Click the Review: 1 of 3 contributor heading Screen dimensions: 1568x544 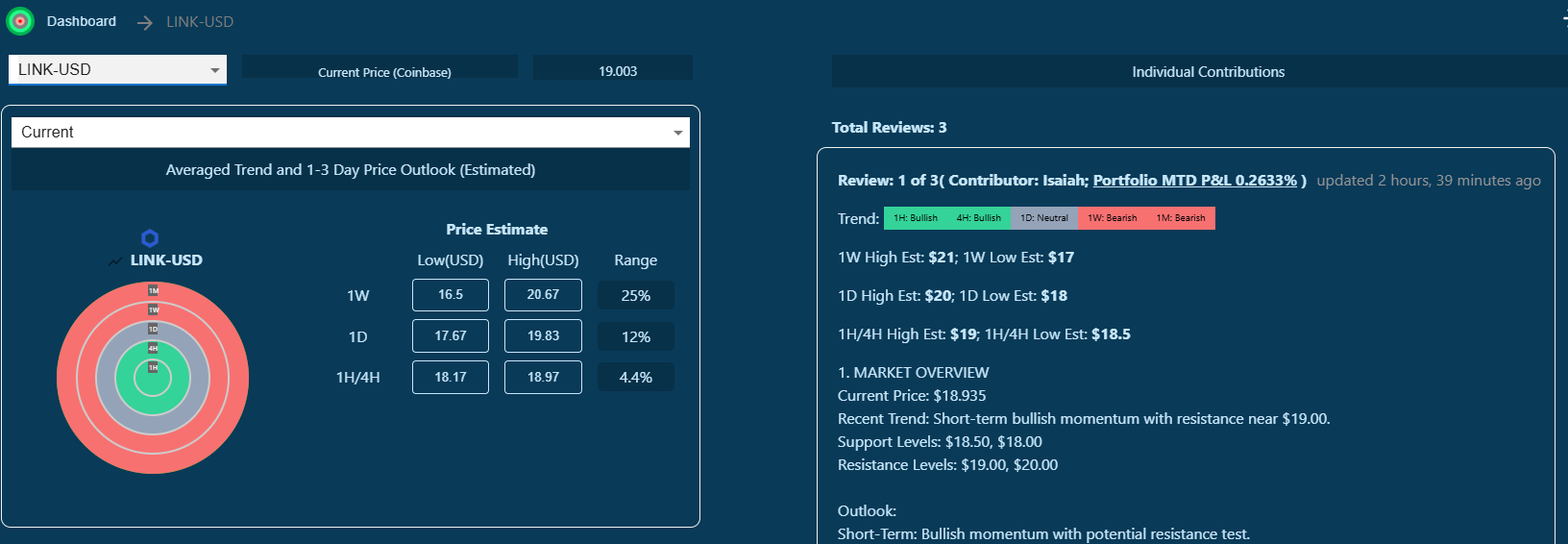[x=1072, y=181]
